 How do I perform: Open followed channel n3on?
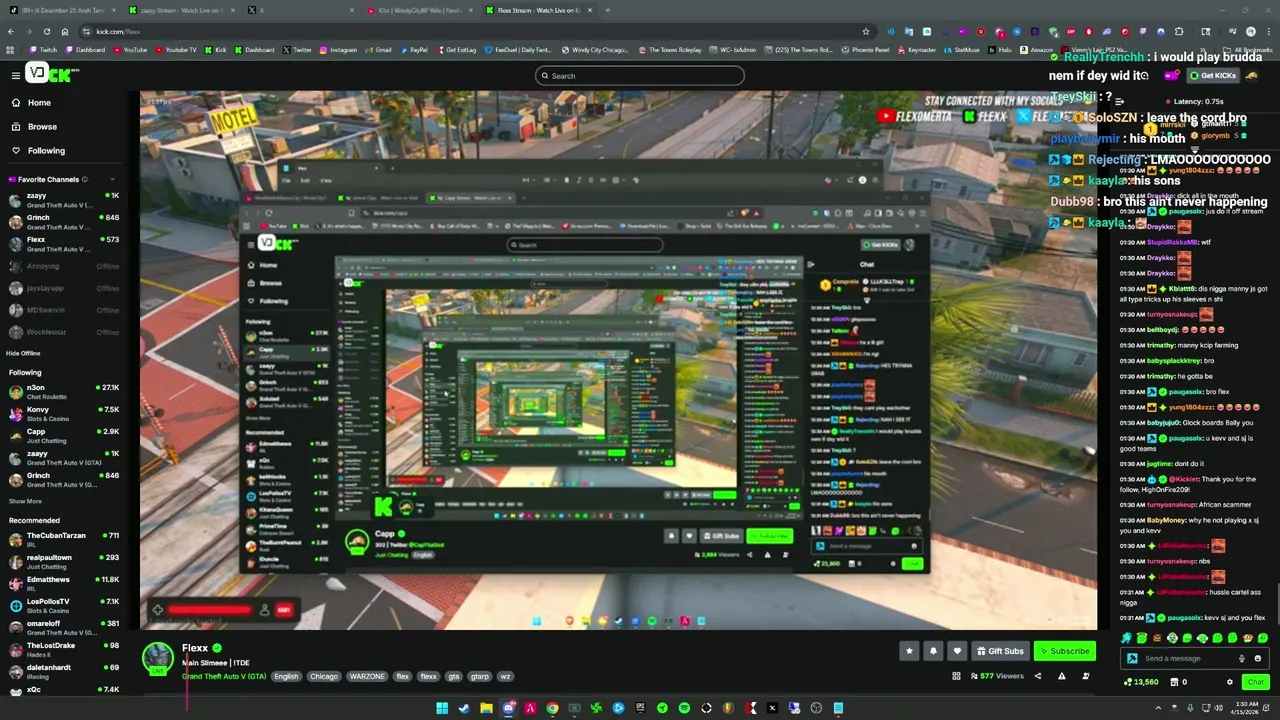[64, 391]
